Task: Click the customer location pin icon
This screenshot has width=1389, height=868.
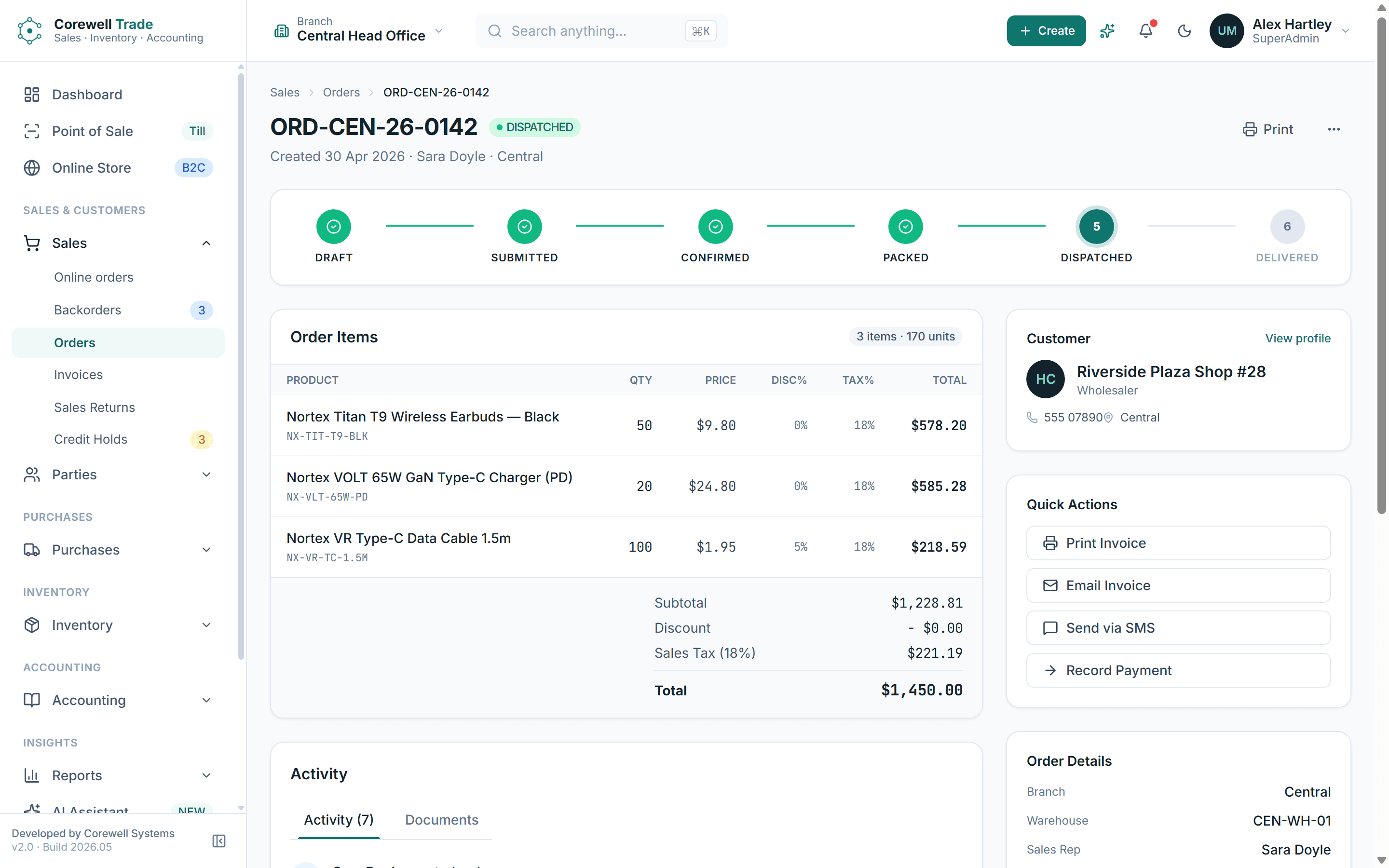Action: [1108, 418]
